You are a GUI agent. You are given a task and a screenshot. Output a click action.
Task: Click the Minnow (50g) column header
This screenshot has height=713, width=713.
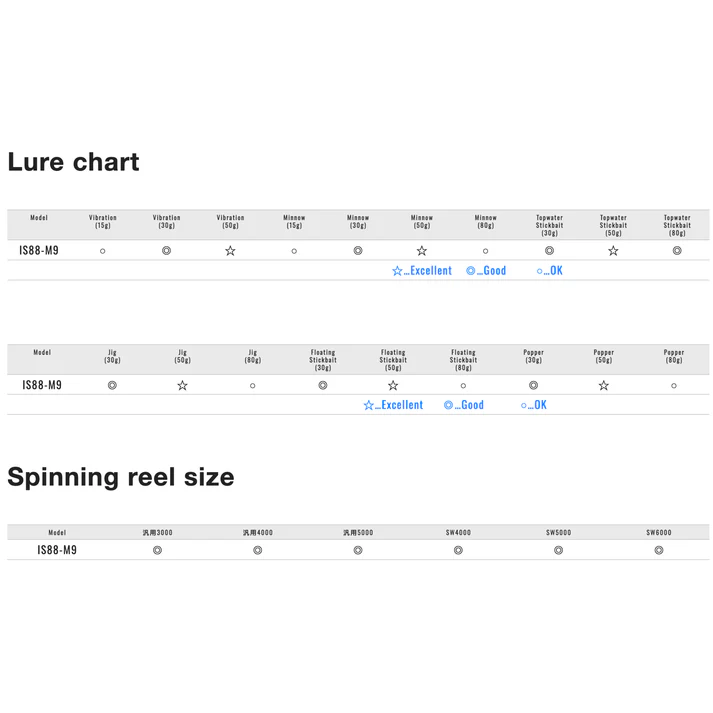tap(422, 221)
